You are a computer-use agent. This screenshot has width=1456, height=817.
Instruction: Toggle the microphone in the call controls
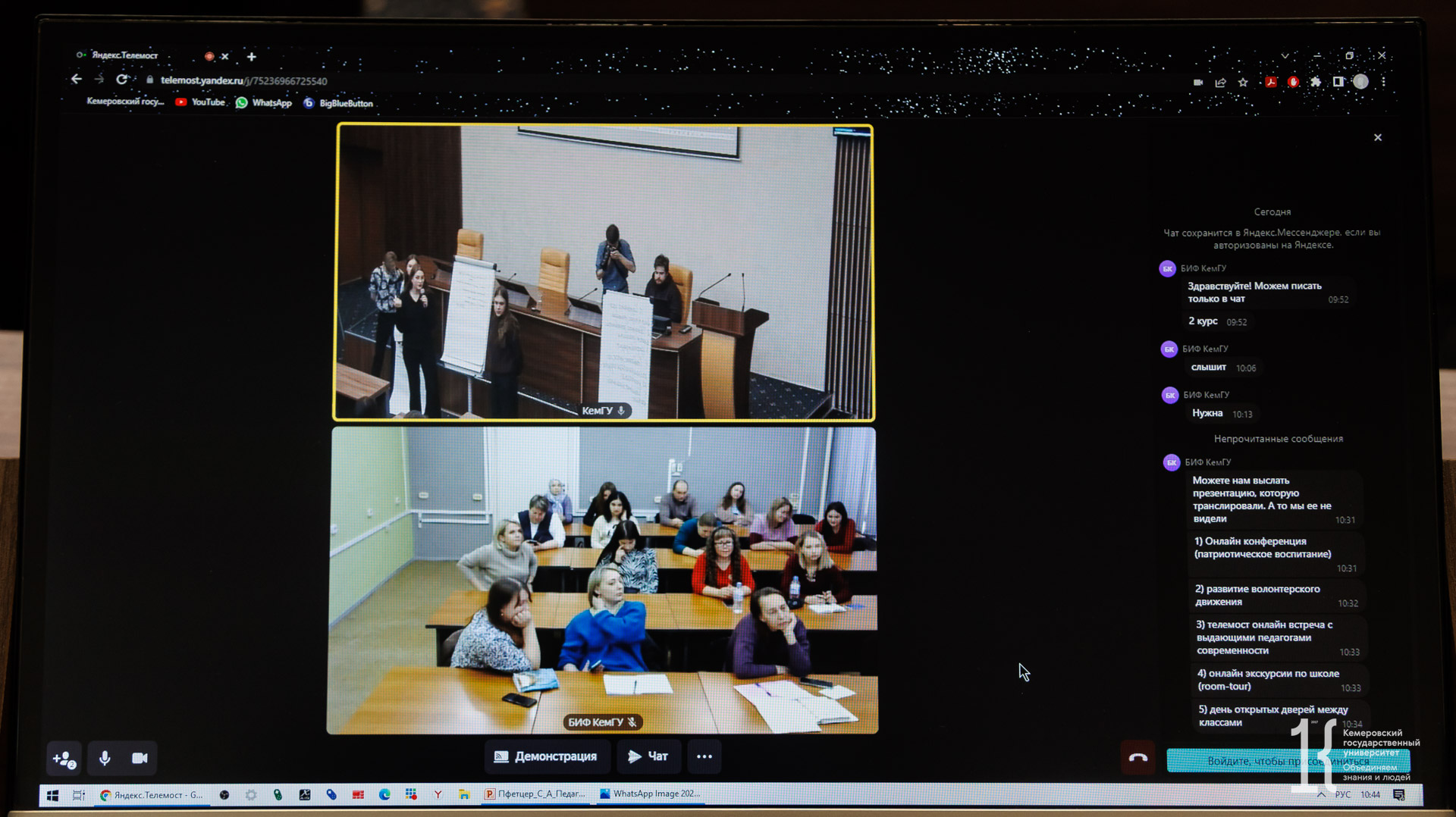tap(105, 757)
